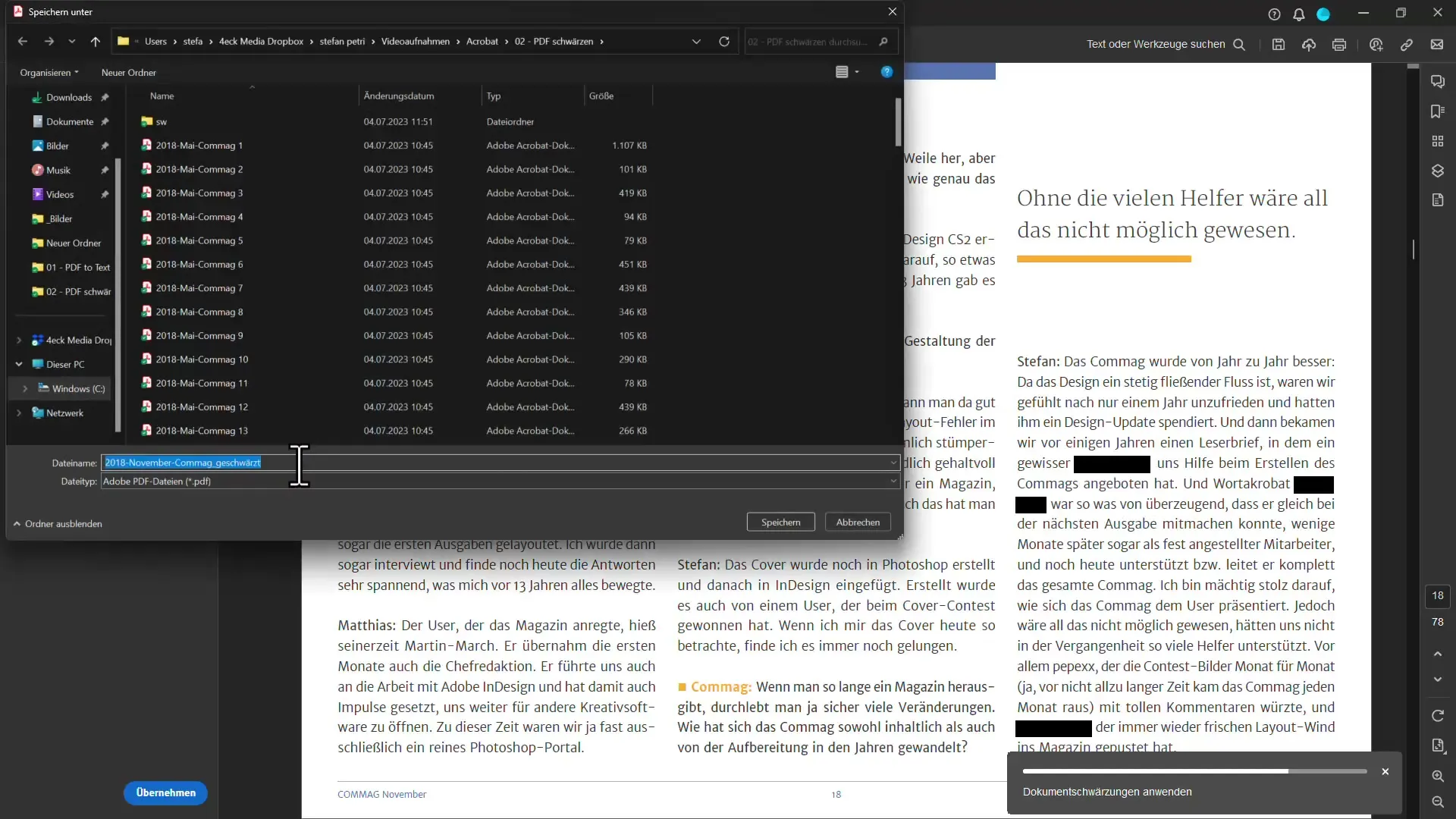Click the navigate forward arrow icon
This screenshot has height=819, width=1456.
47,41
